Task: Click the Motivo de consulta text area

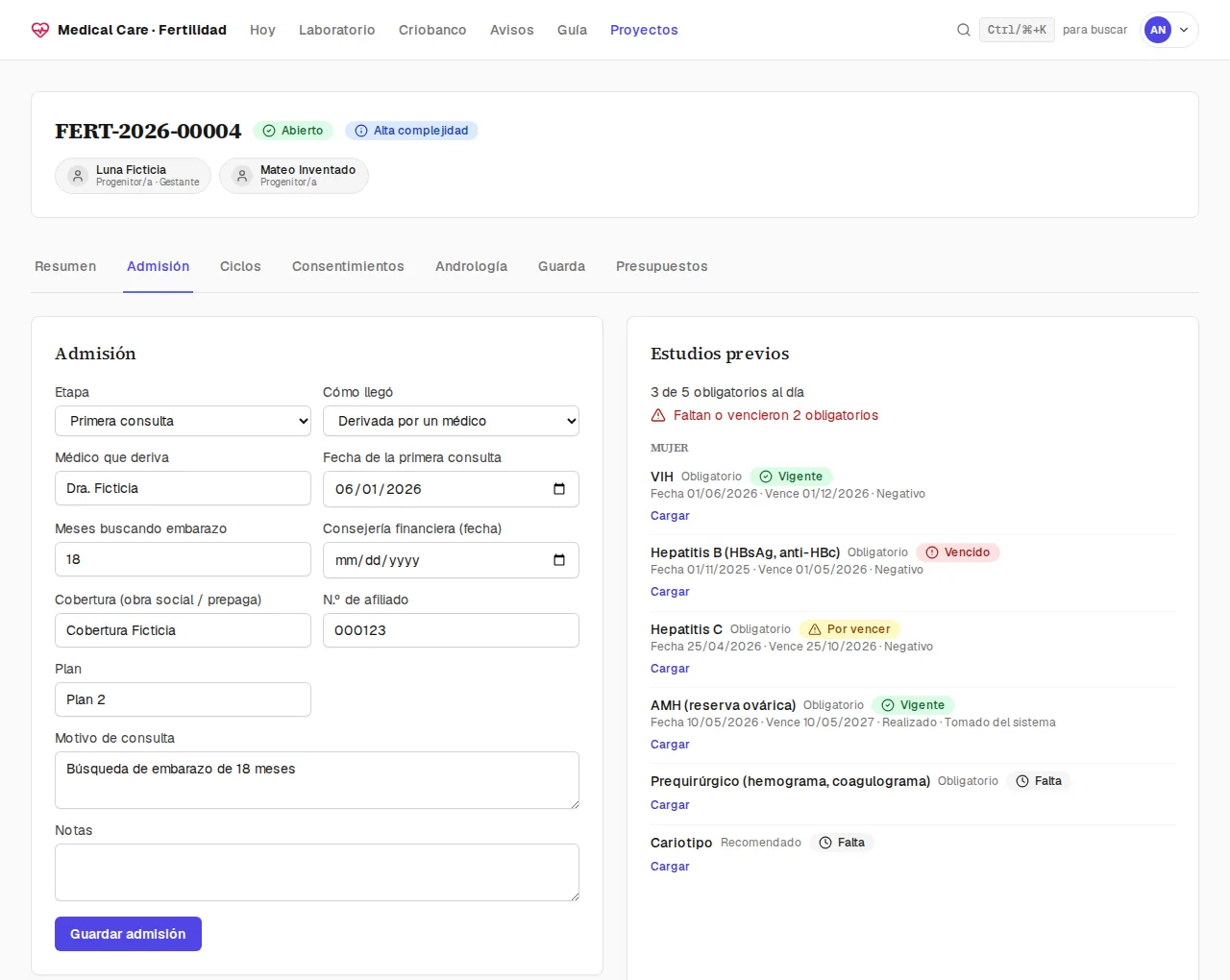Action: click(x=317, y=780)
